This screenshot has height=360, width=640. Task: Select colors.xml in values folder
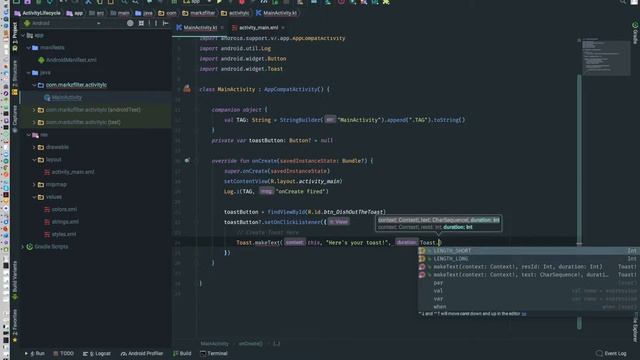64,209
